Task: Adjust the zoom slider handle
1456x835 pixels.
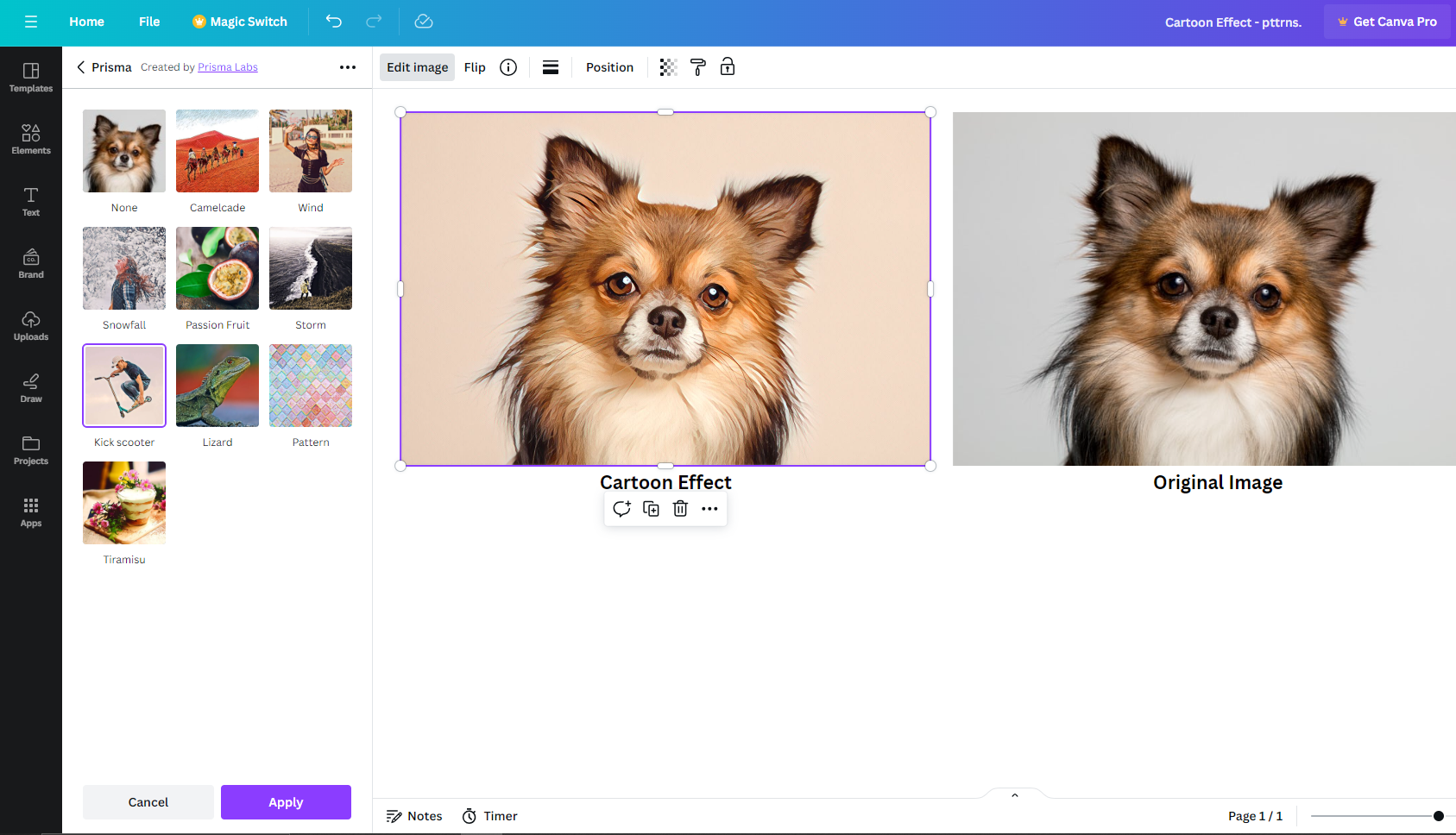Action: [x=1438, y=816]
